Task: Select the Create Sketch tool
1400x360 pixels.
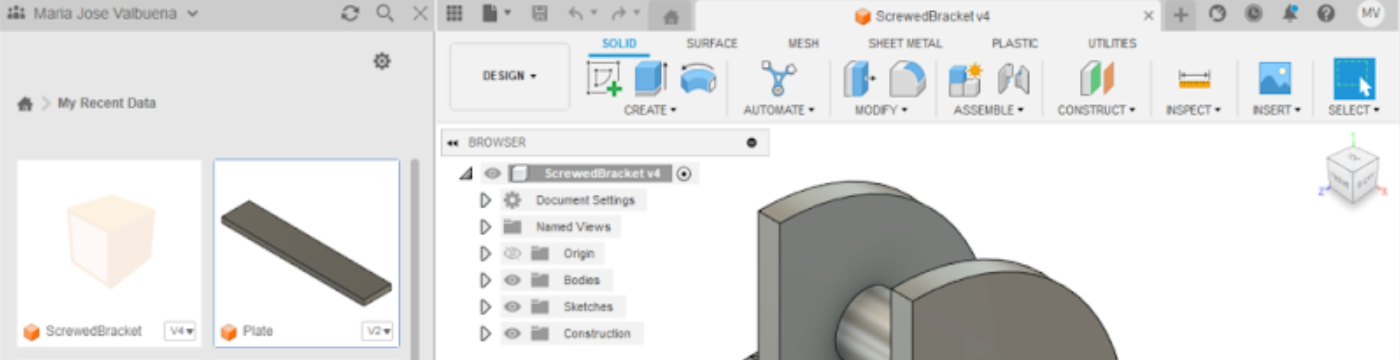Action: point(604,79)
